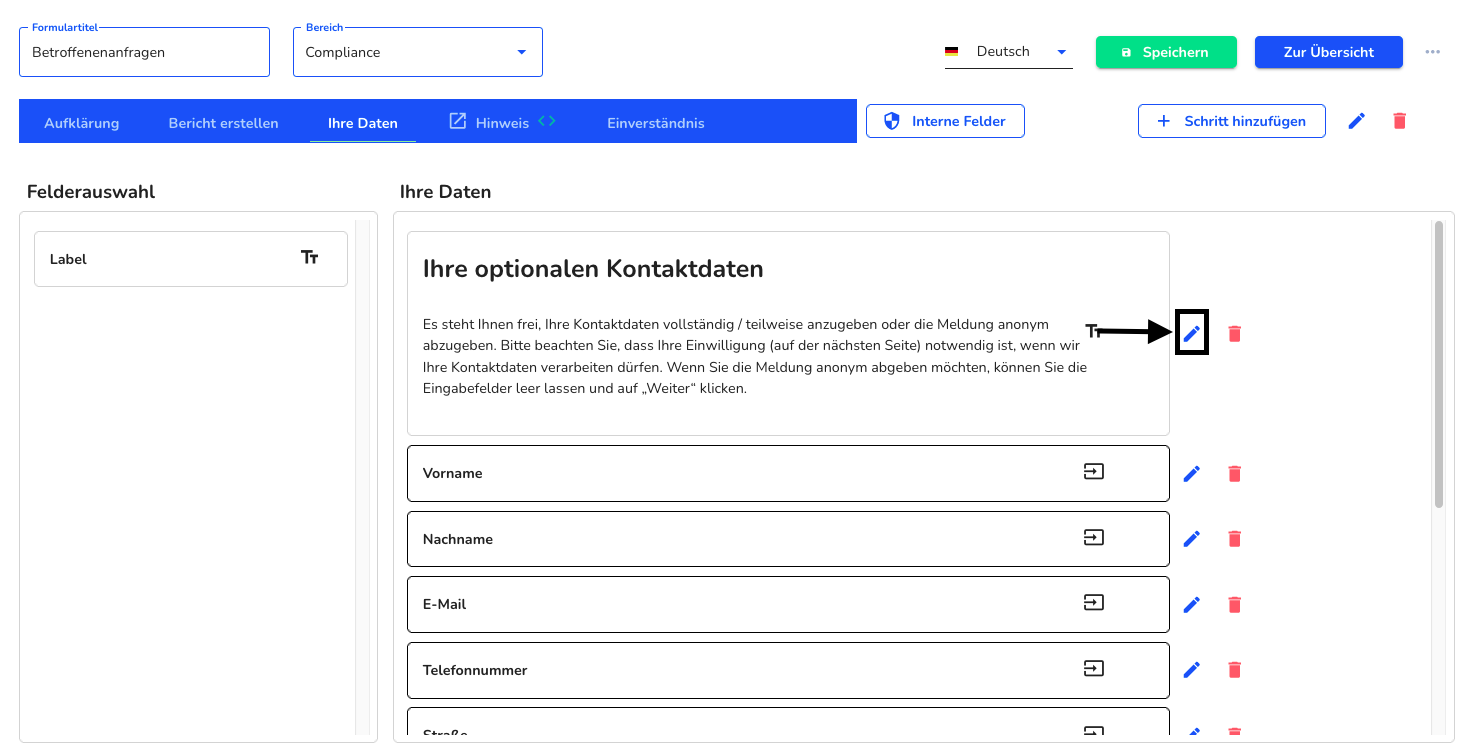
Task: Click the Zur Übersicht button
Action: pyautogui.click(x=1329, y=52)
